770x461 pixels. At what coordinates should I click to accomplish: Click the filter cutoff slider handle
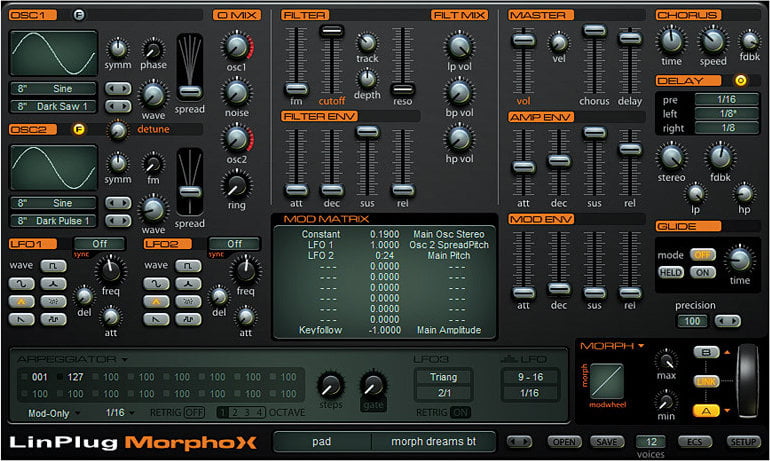pyautogui.click(x=331, y=31)
